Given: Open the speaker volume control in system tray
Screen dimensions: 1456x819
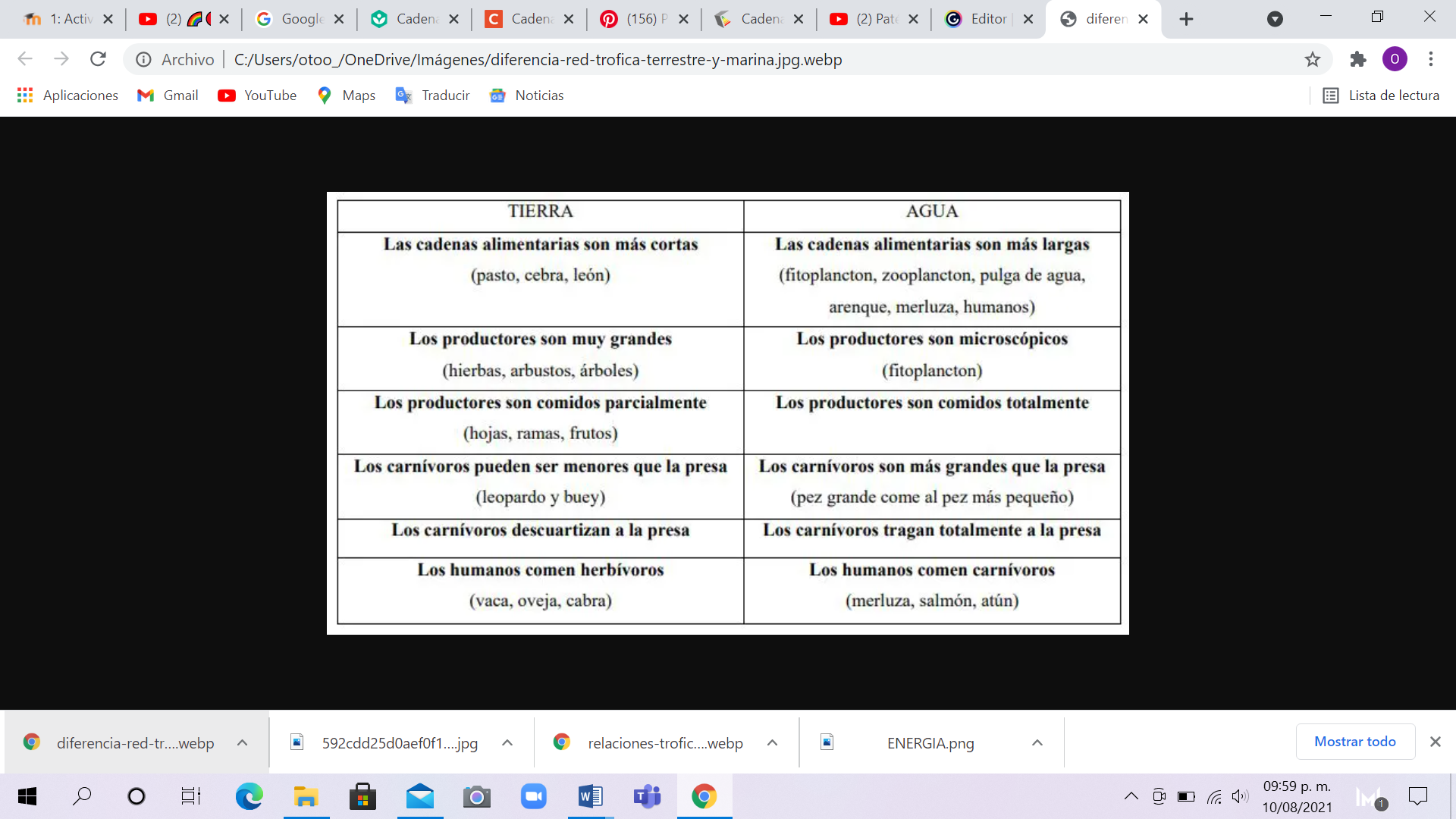Looking at the screenshot, I should (x=1239, y=796).
